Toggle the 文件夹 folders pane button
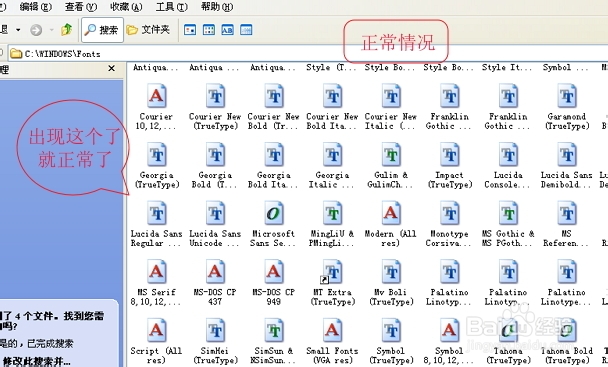The width and height of the screenshot is (608, 367). coord(148,29)
